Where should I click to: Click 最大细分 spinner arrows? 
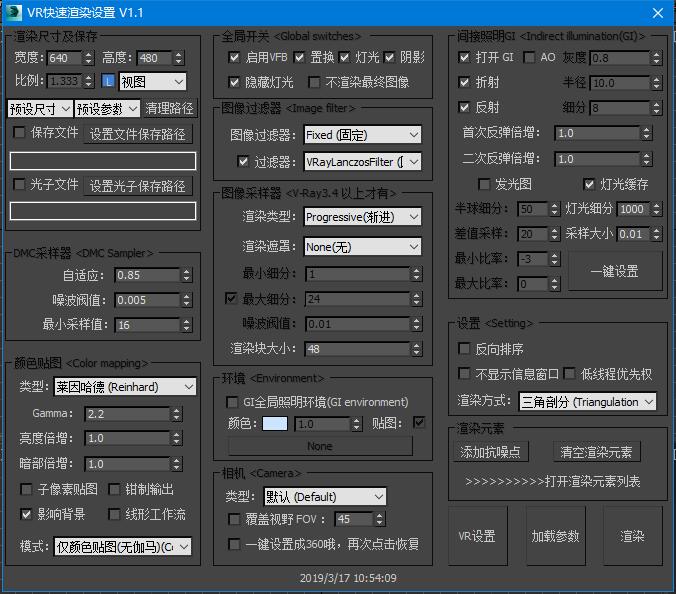(x=416, y=299)
